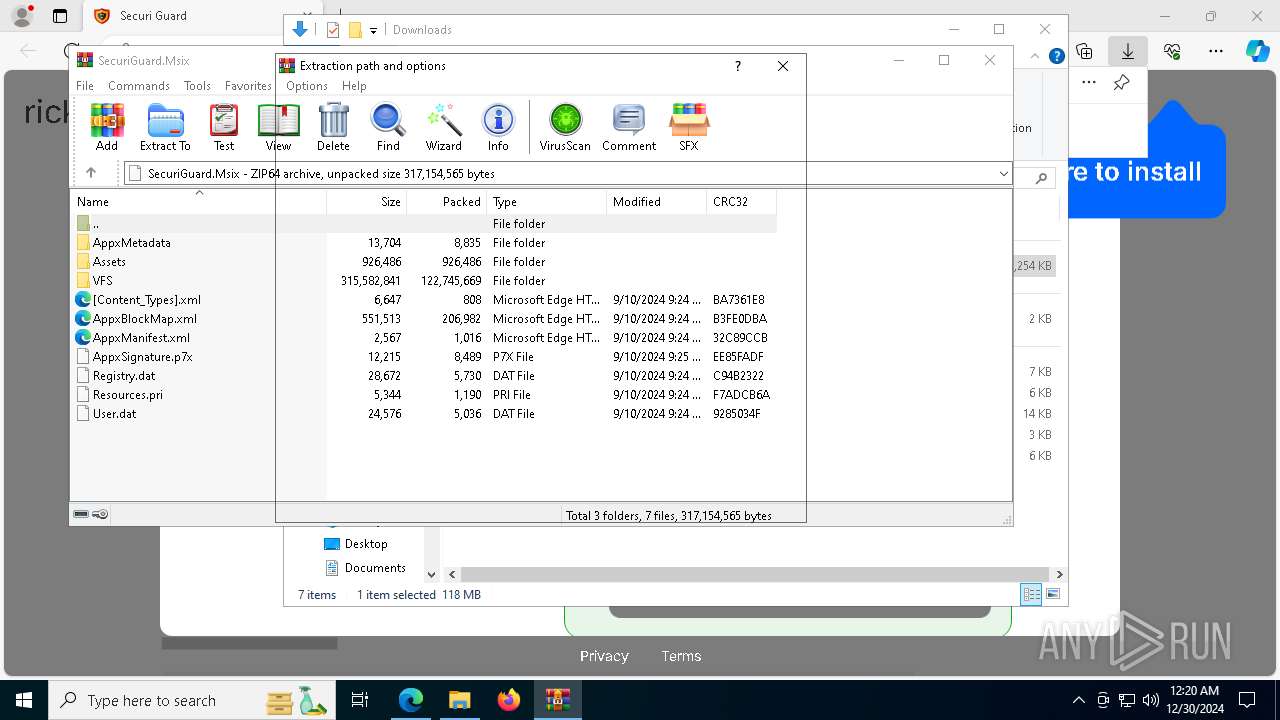Start VirusScan on the archive
Screen dimensions: 1280x720
(x=565, y=127)
